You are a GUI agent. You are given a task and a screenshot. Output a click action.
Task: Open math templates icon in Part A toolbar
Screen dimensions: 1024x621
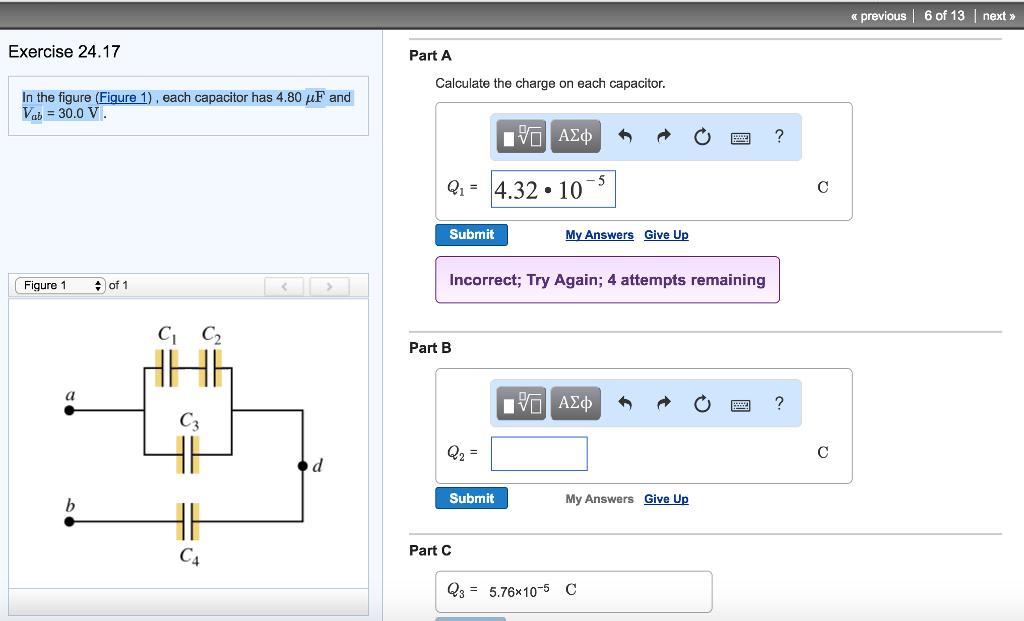coord(521,136)
